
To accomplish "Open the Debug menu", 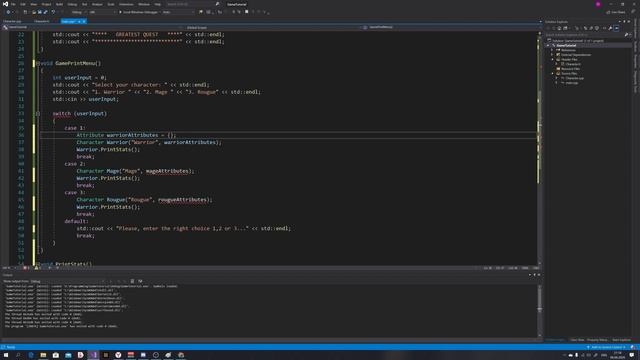I will tap(72, 4).
